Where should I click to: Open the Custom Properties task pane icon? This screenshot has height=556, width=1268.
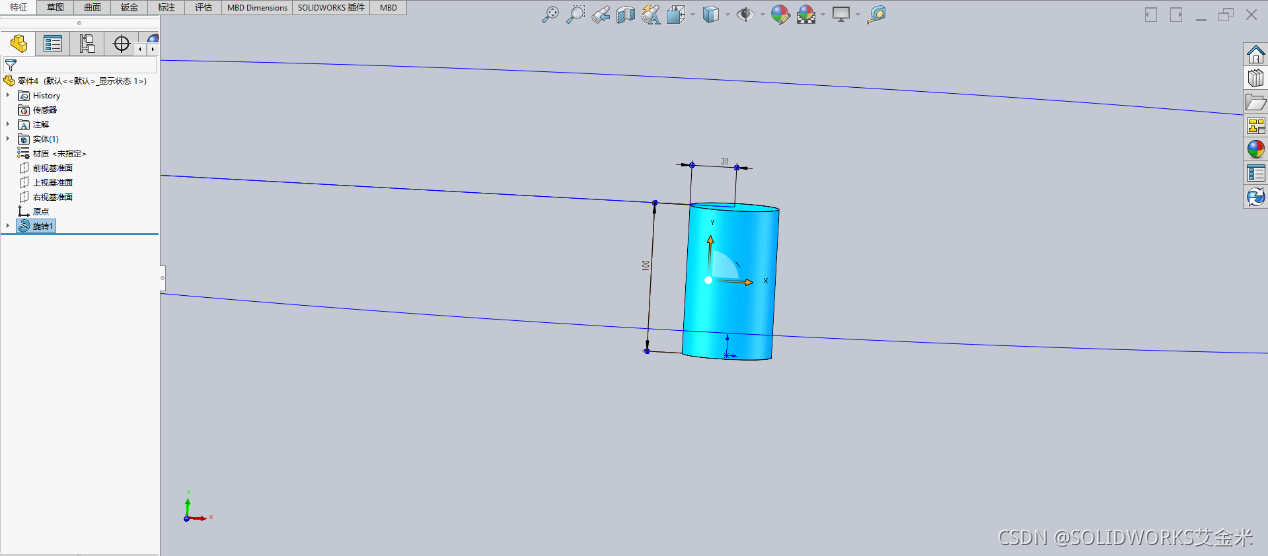(x=1256, y=174)
